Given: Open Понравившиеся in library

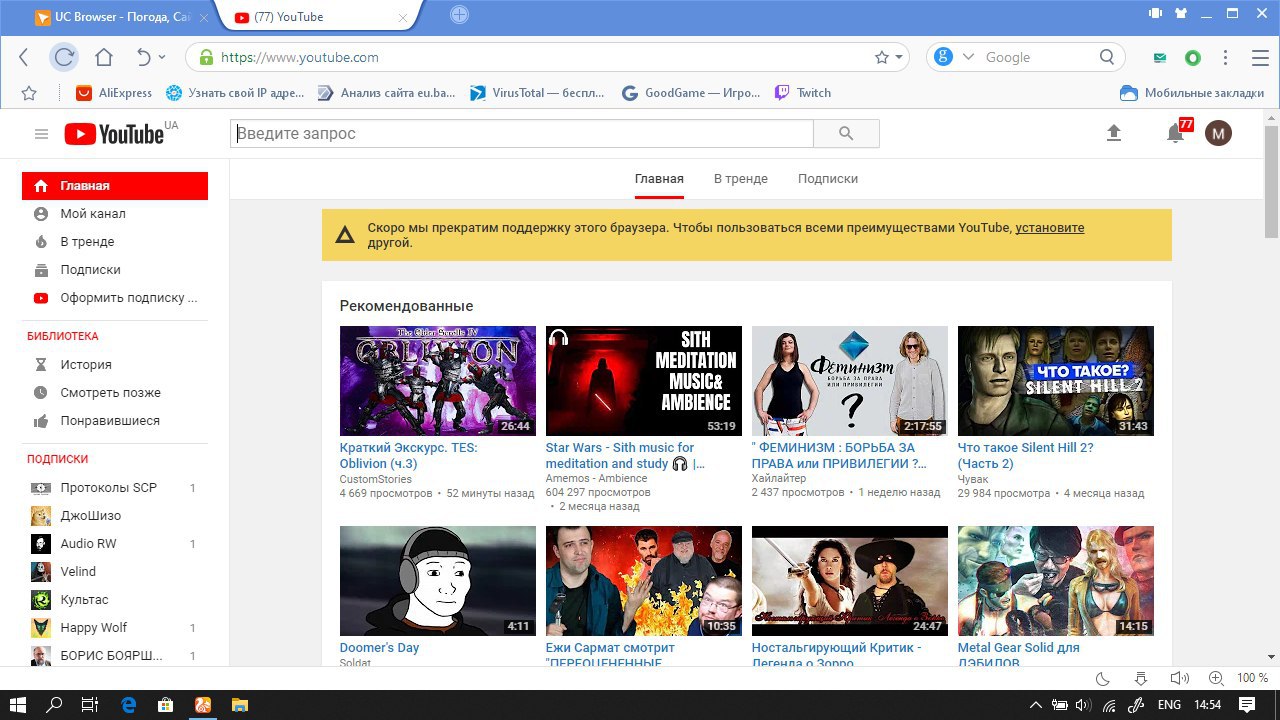Looking at the screenshot, I should tap(115, 421).
